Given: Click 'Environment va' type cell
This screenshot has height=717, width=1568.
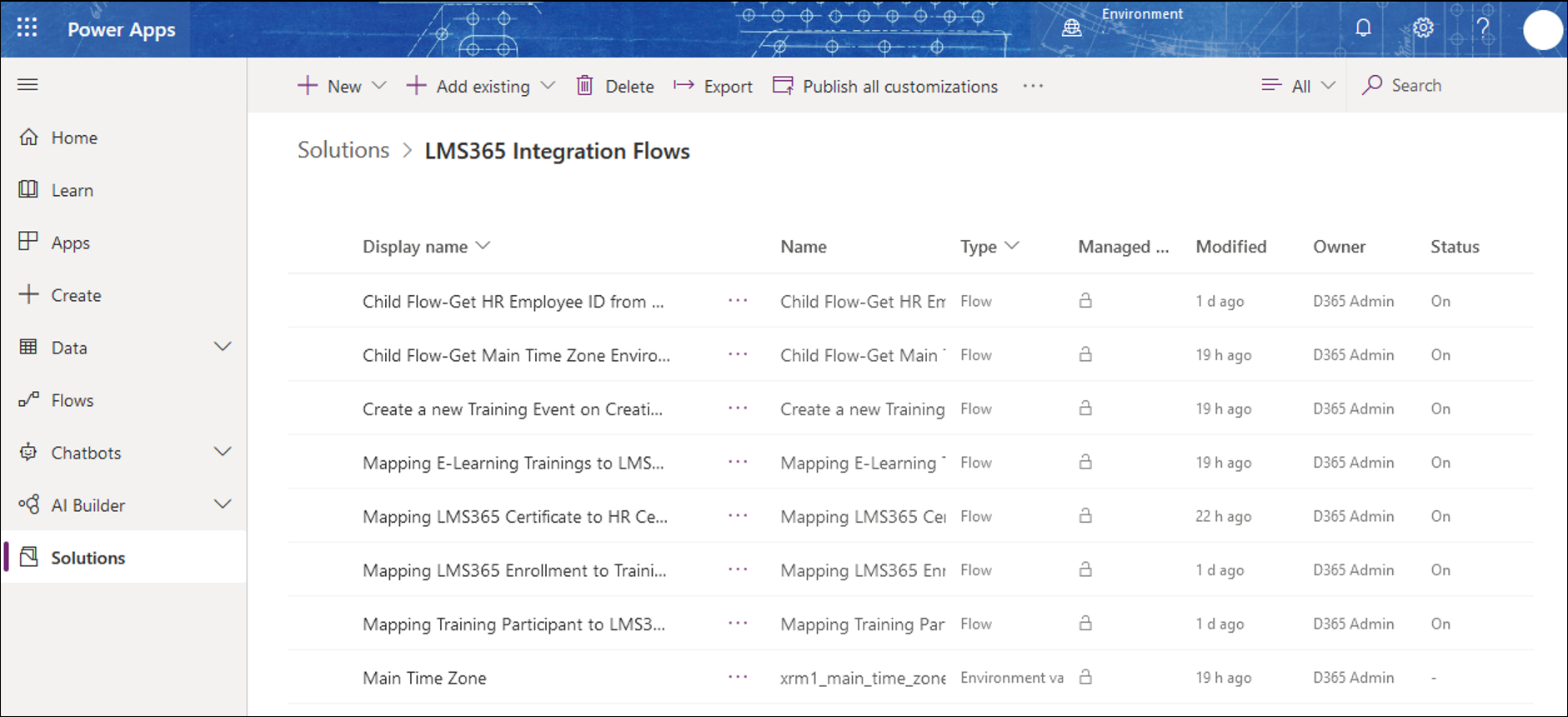Looking at the screenshot, I should [1012, 678].
